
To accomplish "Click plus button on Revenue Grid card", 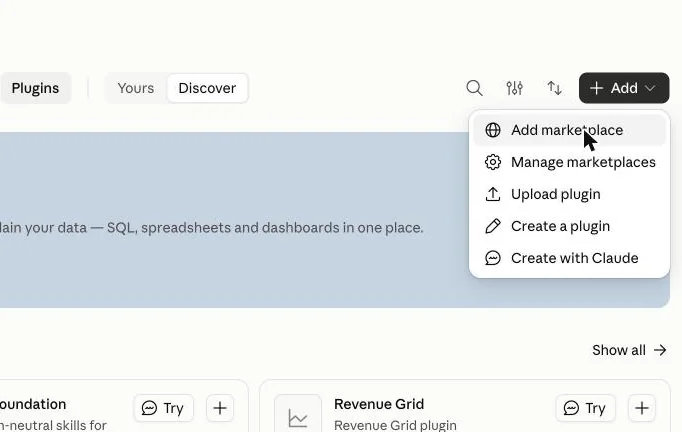I will coord(642,408).
